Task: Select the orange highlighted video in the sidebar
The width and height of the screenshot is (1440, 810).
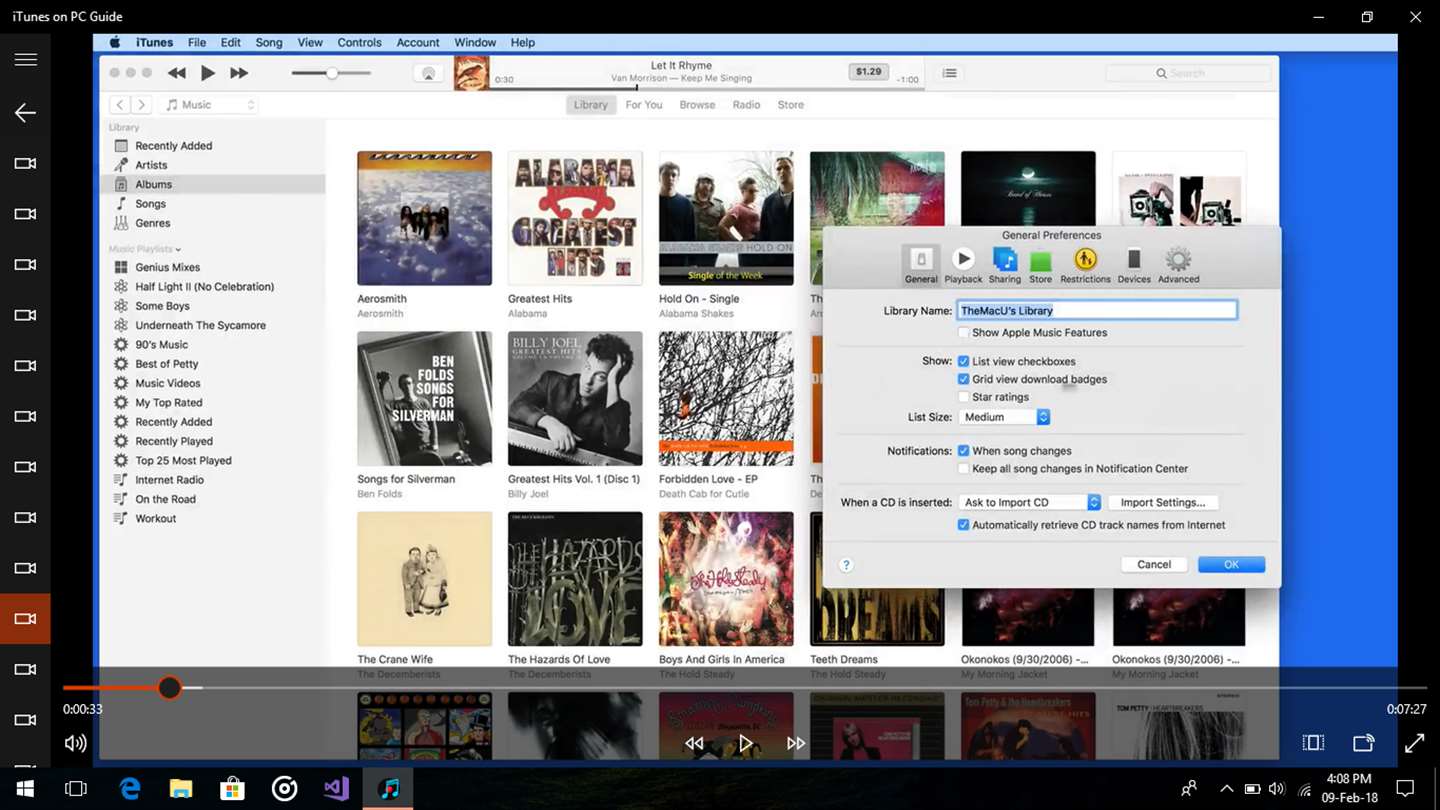Action: [25, 619]
